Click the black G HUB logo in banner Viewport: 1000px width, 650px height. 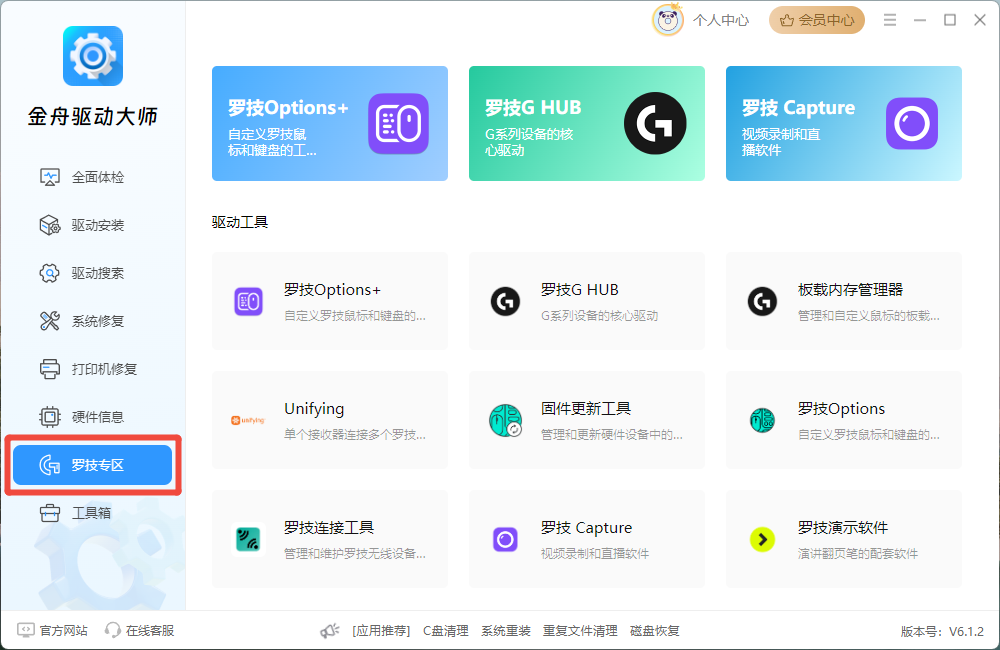(x=655, y=123)
